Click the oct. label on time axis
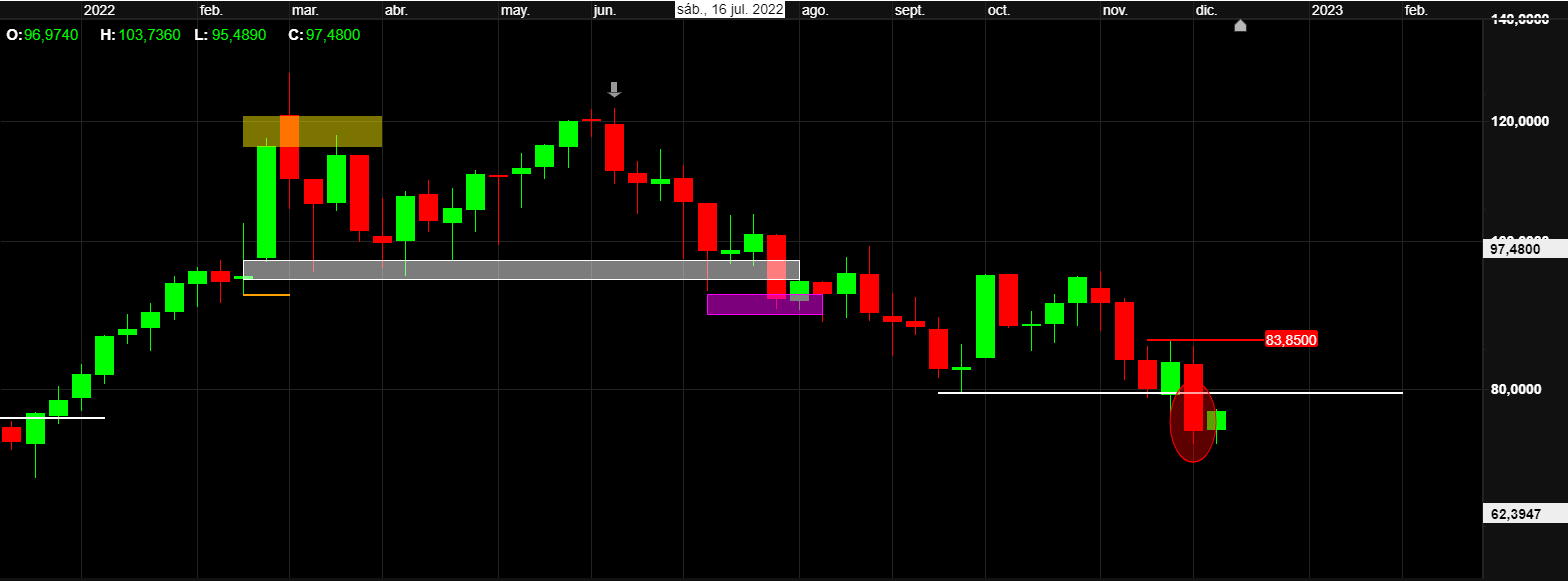 click(x=998, y=10)
